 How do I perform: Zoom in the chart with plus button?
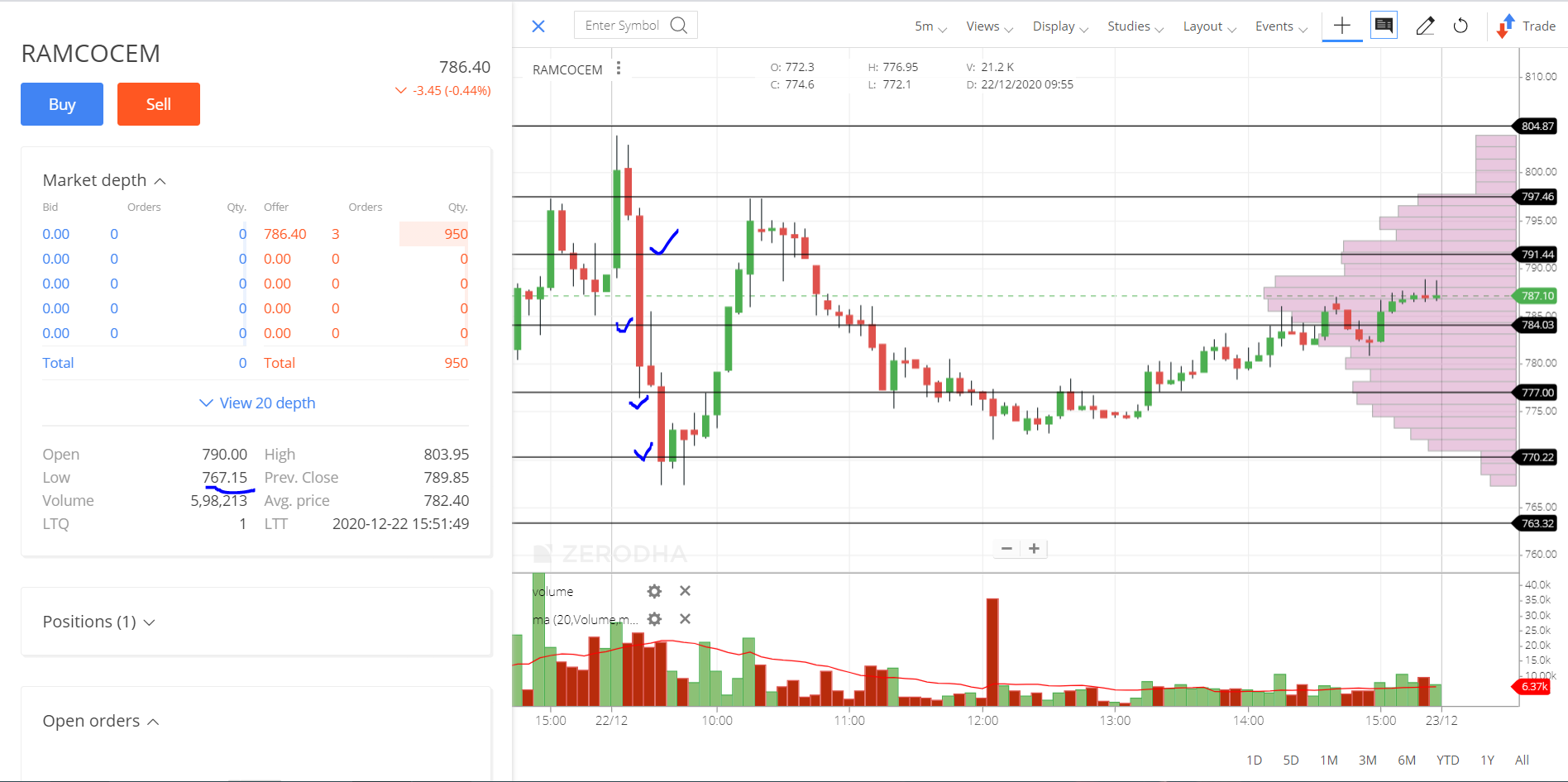[1034, 548]
